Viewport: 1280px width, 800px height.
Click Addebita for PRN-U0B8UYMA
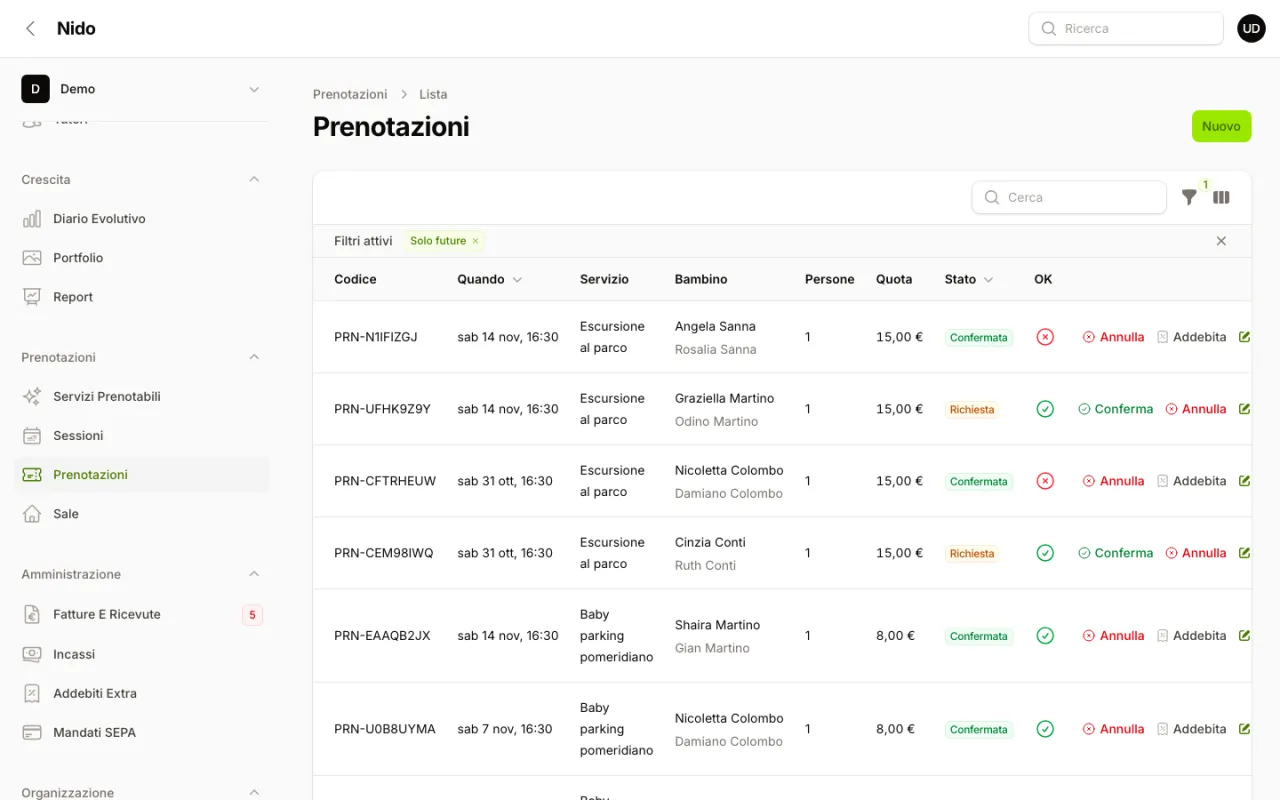click(x=1191, y=729)
